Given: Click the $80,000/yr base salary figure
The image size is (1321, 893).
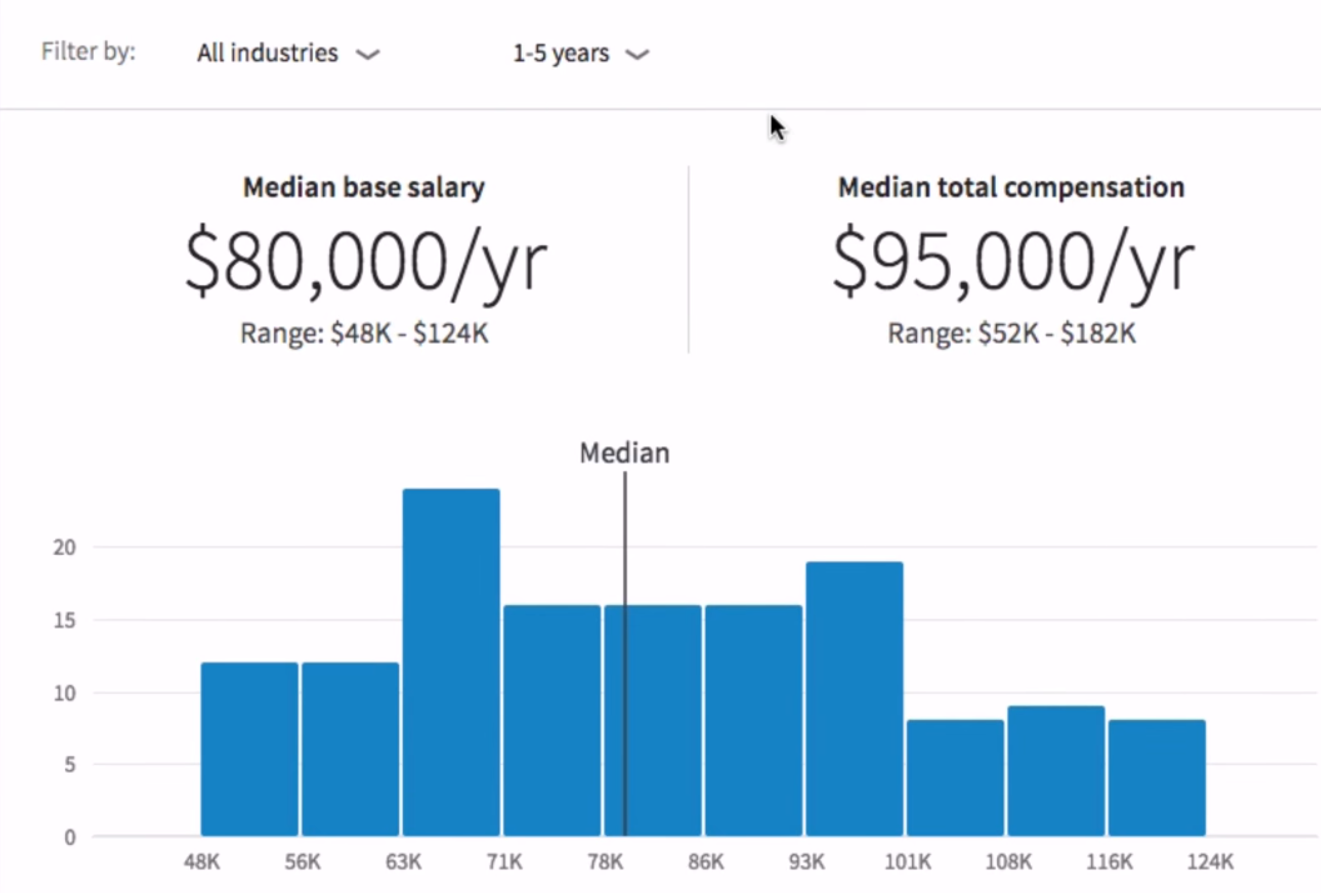Looking at the screenshot, I should coord(365,261).
